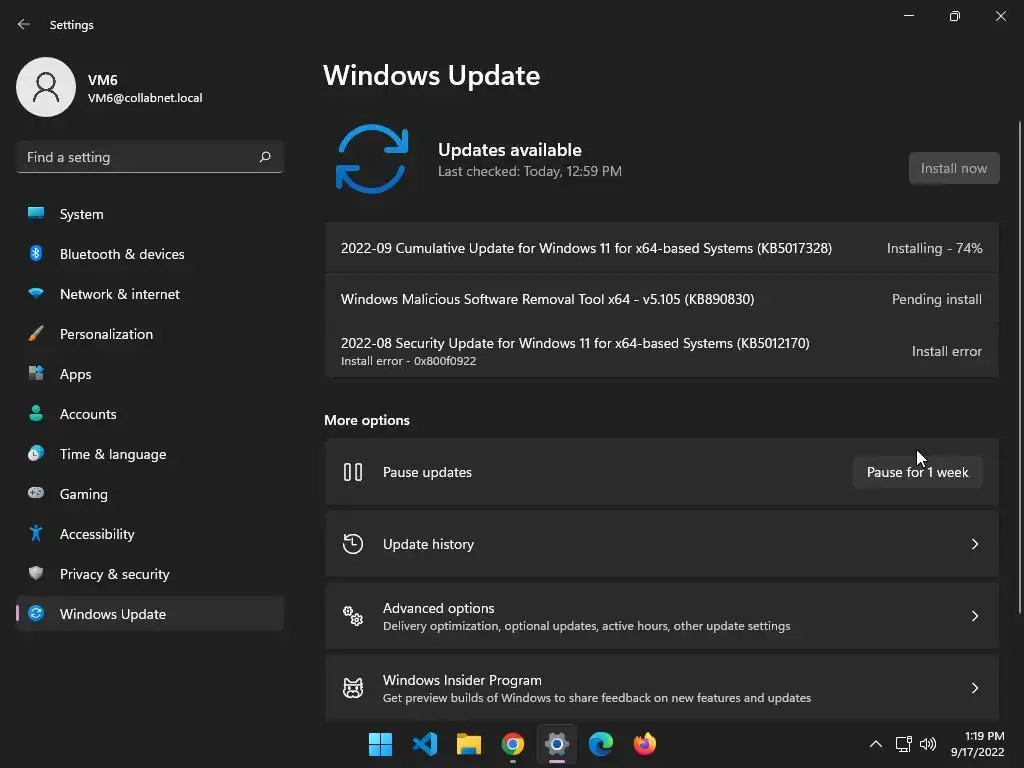Click the Network wifi icon
This screenshot has width=1024, height=768.
pos(36,293)
